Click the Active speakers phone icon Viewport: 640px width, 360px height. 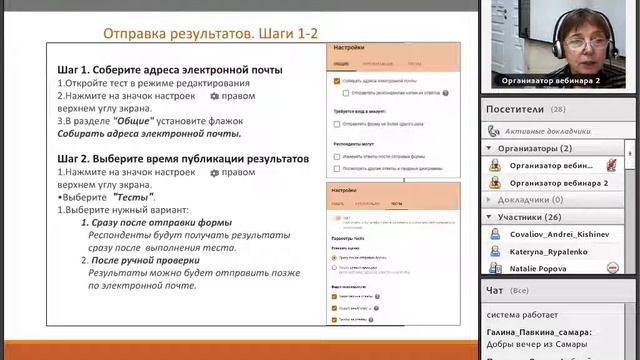tap(494, 131)
